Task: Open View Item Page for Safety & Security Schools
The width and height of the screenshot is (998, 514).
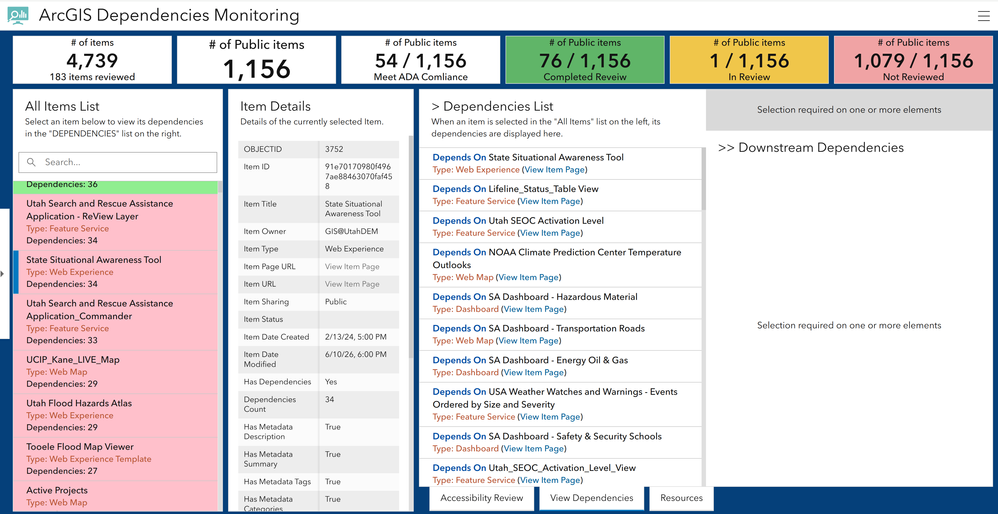Action: point(533,449)
